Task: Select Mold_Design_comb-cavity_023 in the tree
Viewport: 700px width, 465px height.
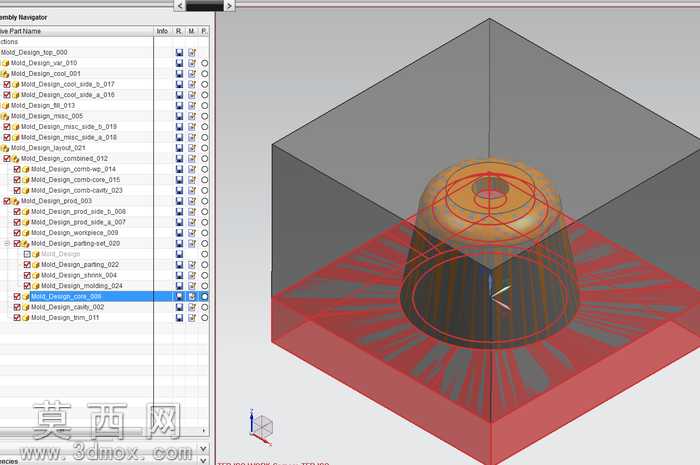Action: (77, 191)
